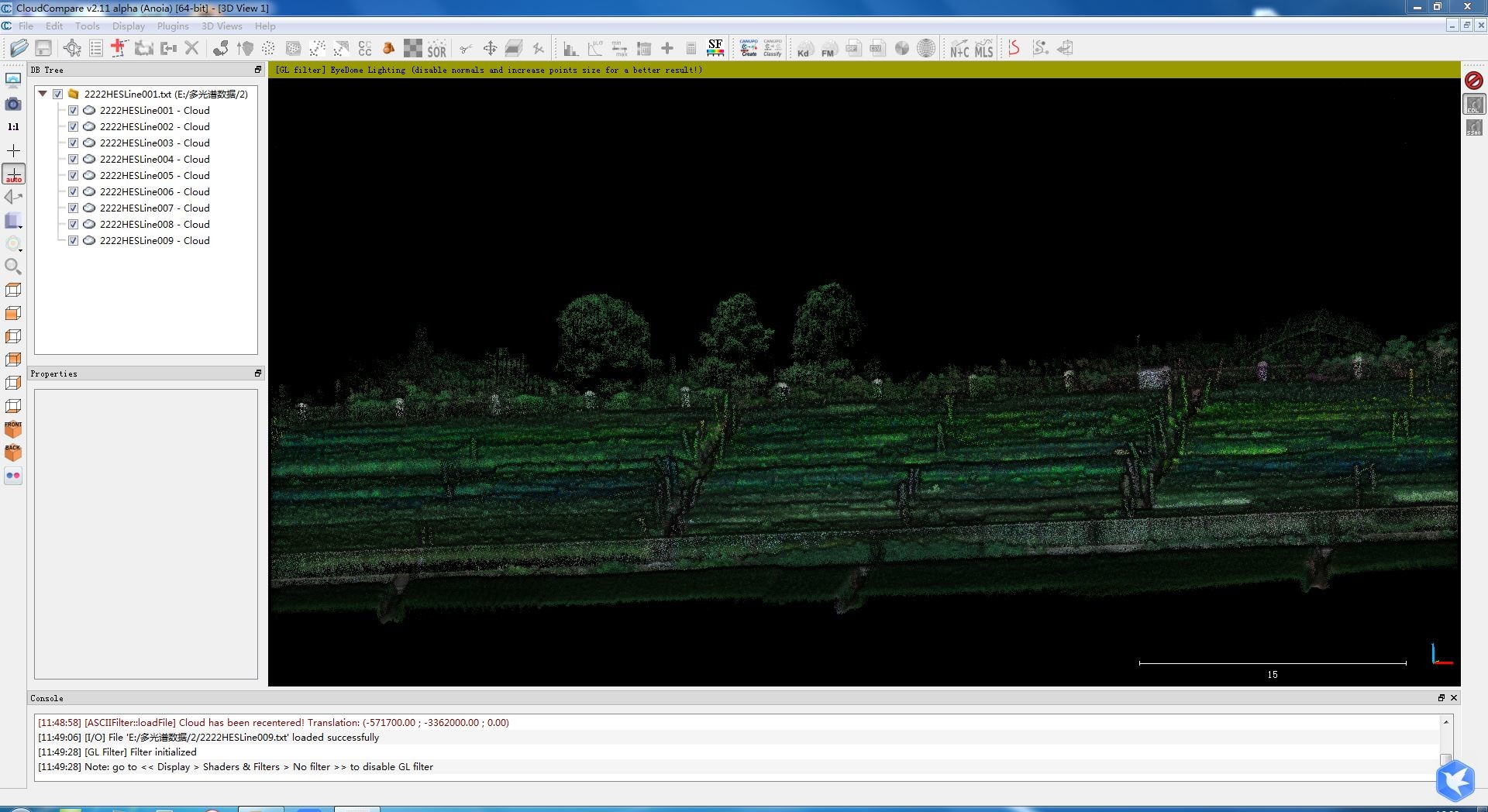The width and height of the screenshot is (1488, 812).
Task: Set BACK view via orange cube icon
Action: (x=13, y=452)
